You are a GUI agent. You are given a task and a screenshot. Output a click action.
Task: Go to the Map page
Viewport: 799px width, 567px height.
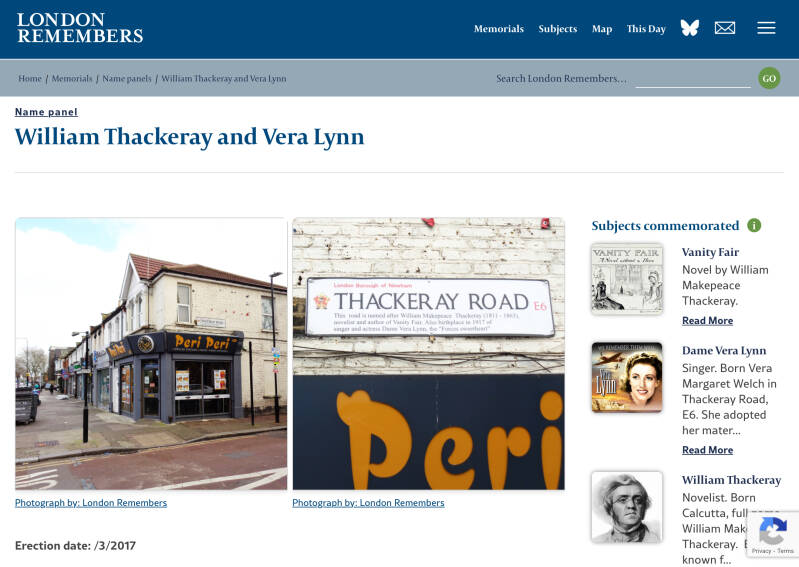(602, 29)
